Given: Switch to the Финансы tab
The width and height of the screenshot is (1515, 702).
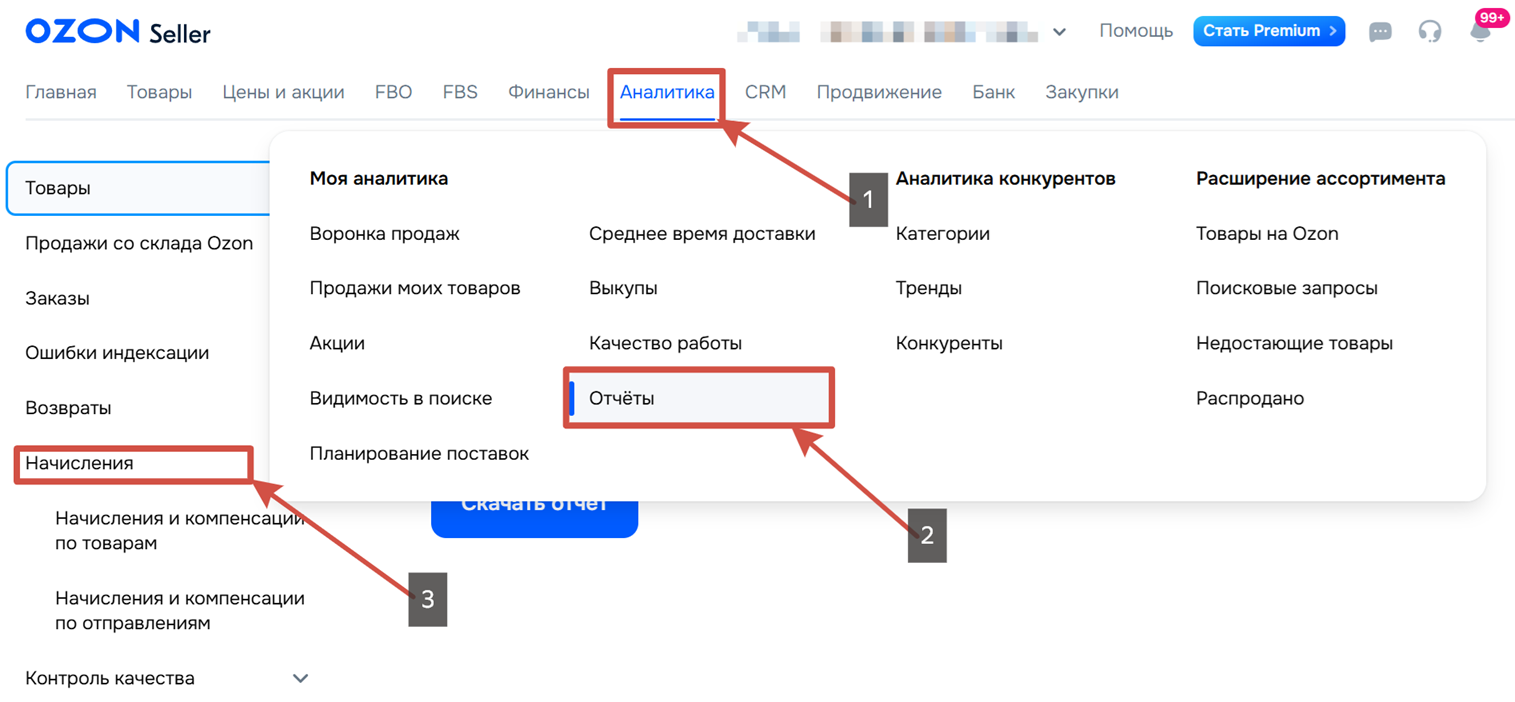Looking at the screenshot, I should [548, 92].
